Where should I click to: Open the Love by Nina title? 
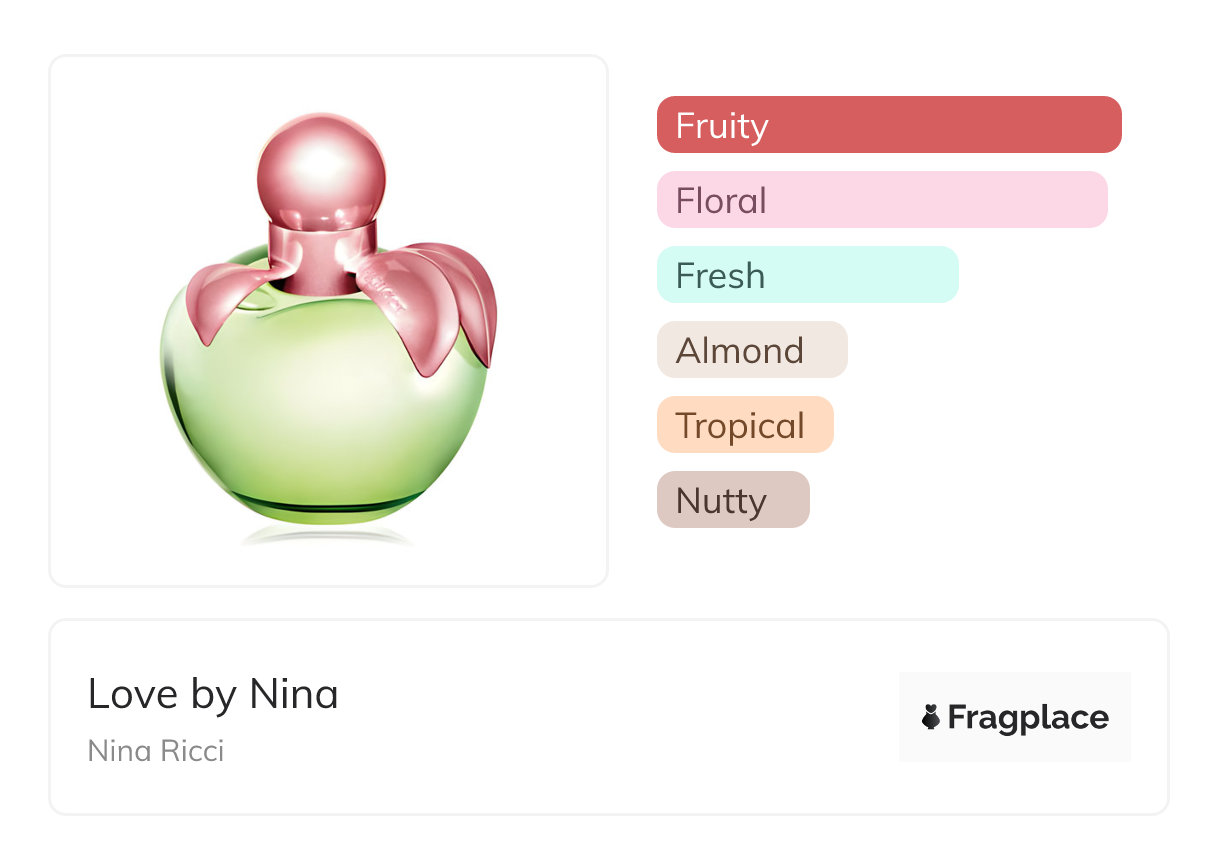coord(213,694)
